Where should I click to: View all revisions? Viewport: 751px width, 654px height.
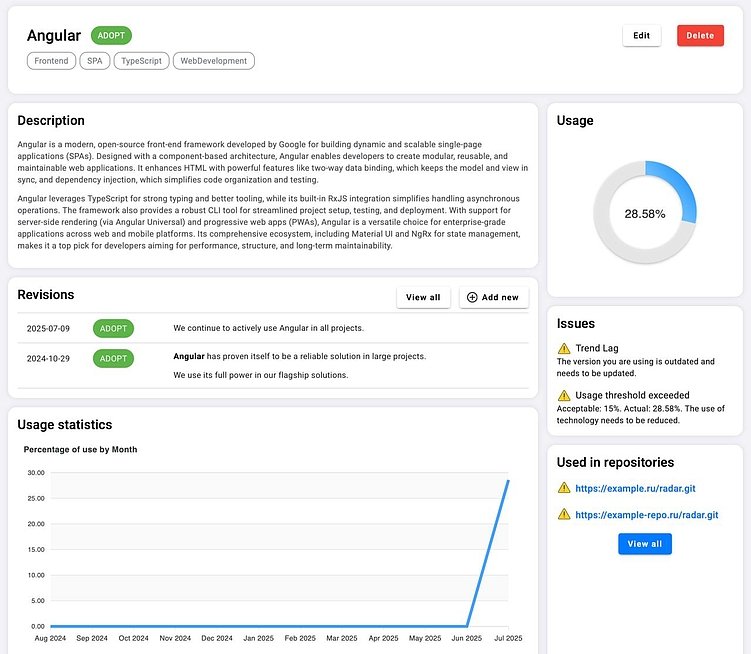[x=423, y=297]
